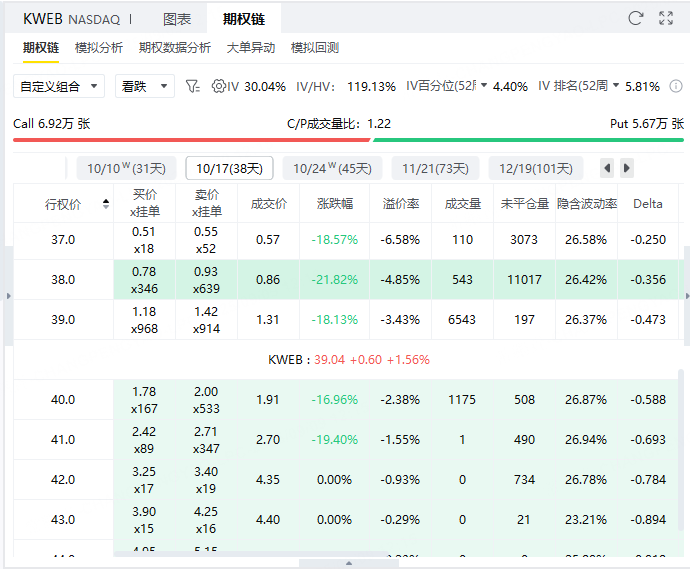Image resolution: width=690 pixels, height=569 pixels.
Task: Click ask price 0.93 x639
Action: click(206, 280)
